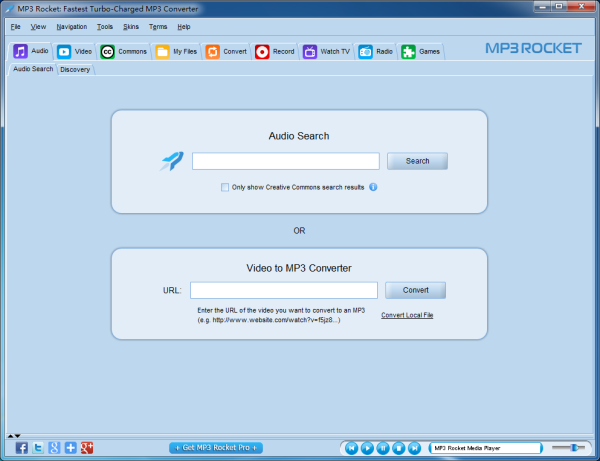Click the Twitter share icon

click(x=38, y=448)
